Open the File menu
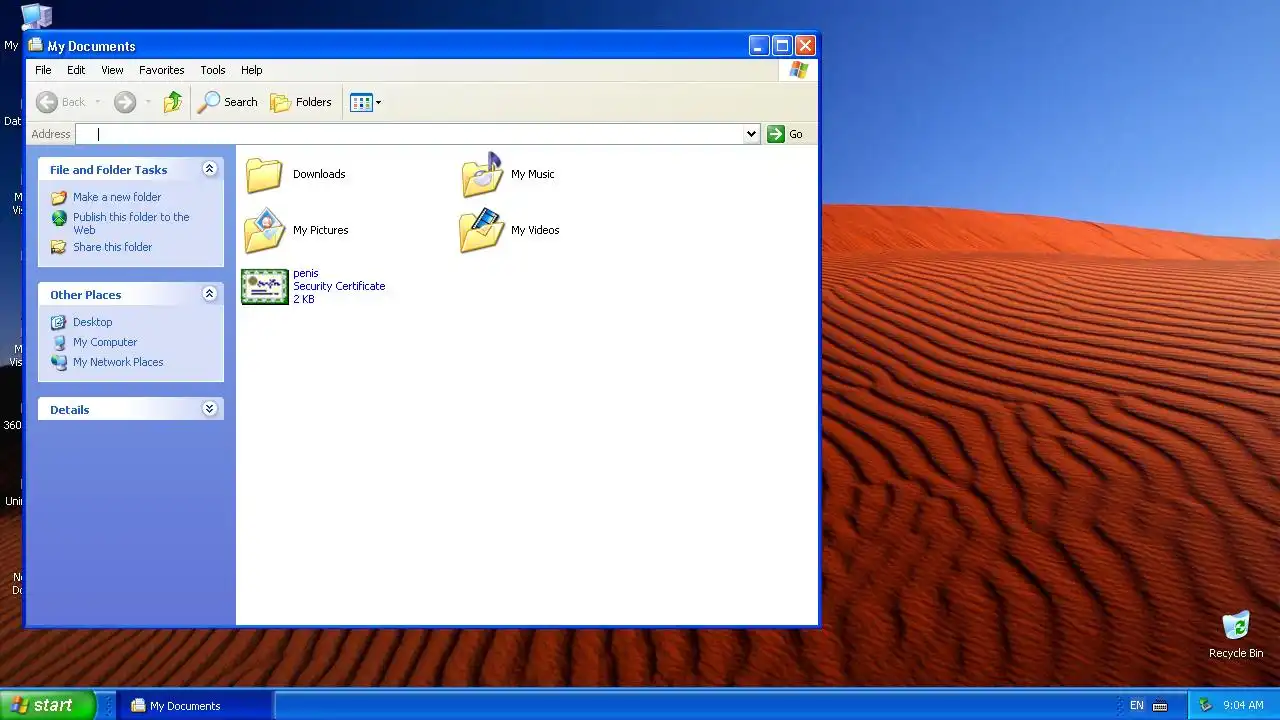The width and height of the screenshot is (1280, 720). pos(43,70)
